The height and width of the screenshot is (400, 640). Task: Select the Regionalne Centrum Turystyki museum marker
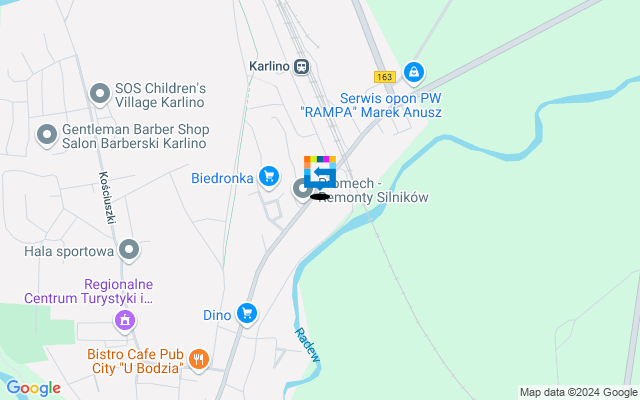(x=125, y=321)
